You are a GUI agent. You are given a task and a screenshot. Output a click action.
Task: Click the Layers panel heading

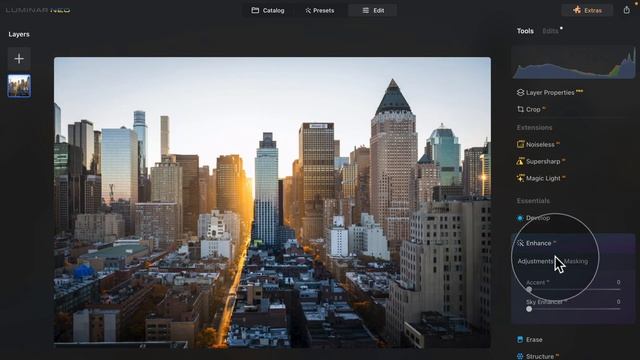click(19, 34)
